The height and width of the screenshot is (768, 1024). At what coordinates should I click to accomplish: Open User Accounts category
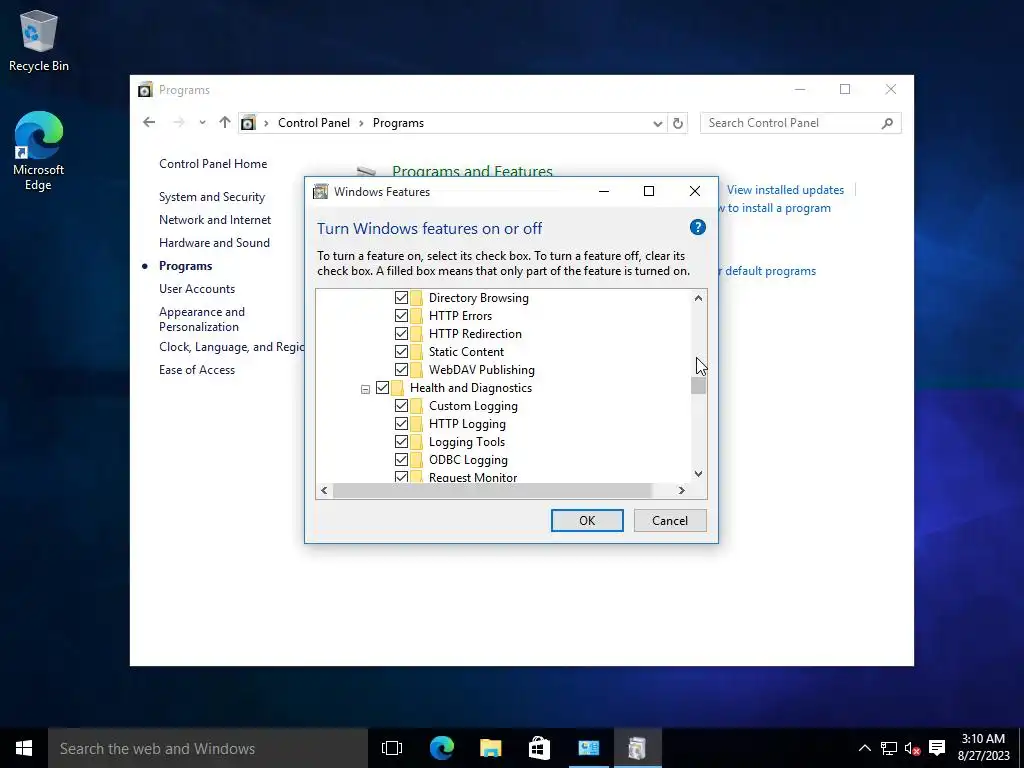point(197,289)
